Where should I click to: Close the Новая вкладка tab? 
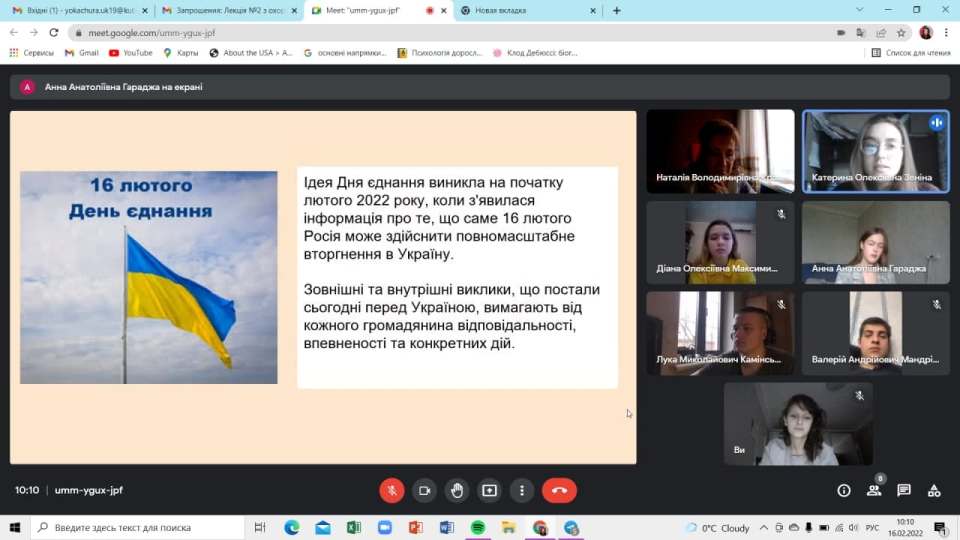[593, 10]
